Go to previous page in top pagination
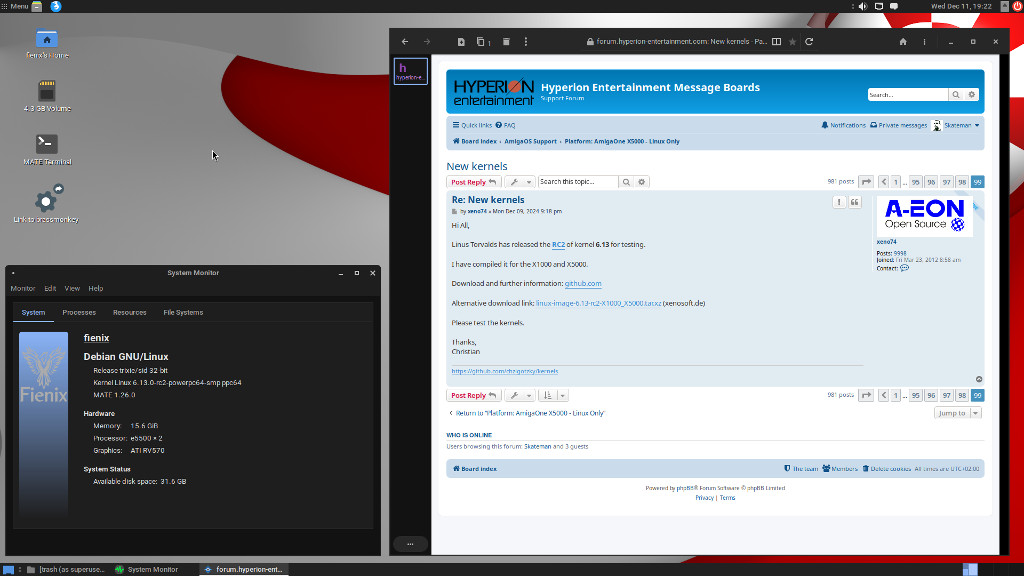Viewport: 1024px width, 576px height. point(884,182)
